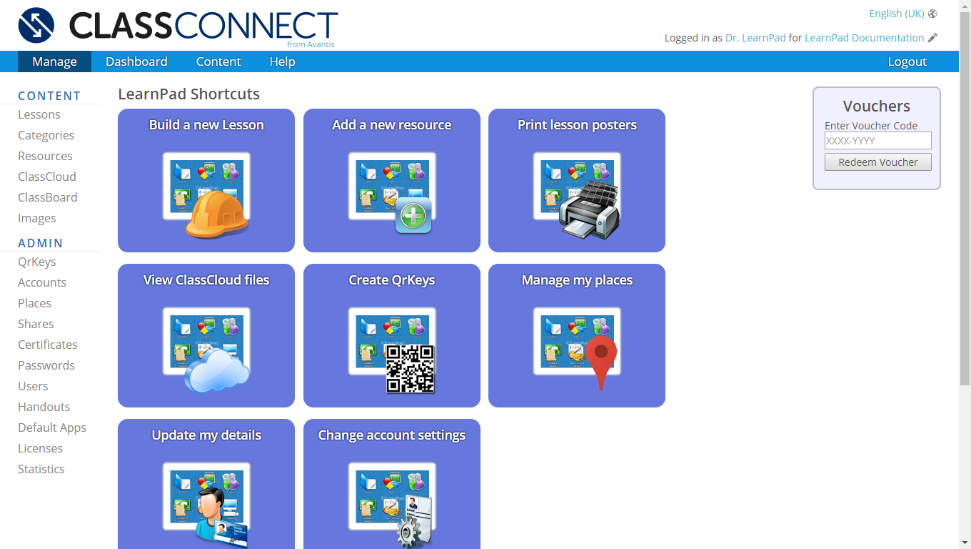Open Statistics under Admin
Viewport: 971px width, 549px height.
[41, 469]
